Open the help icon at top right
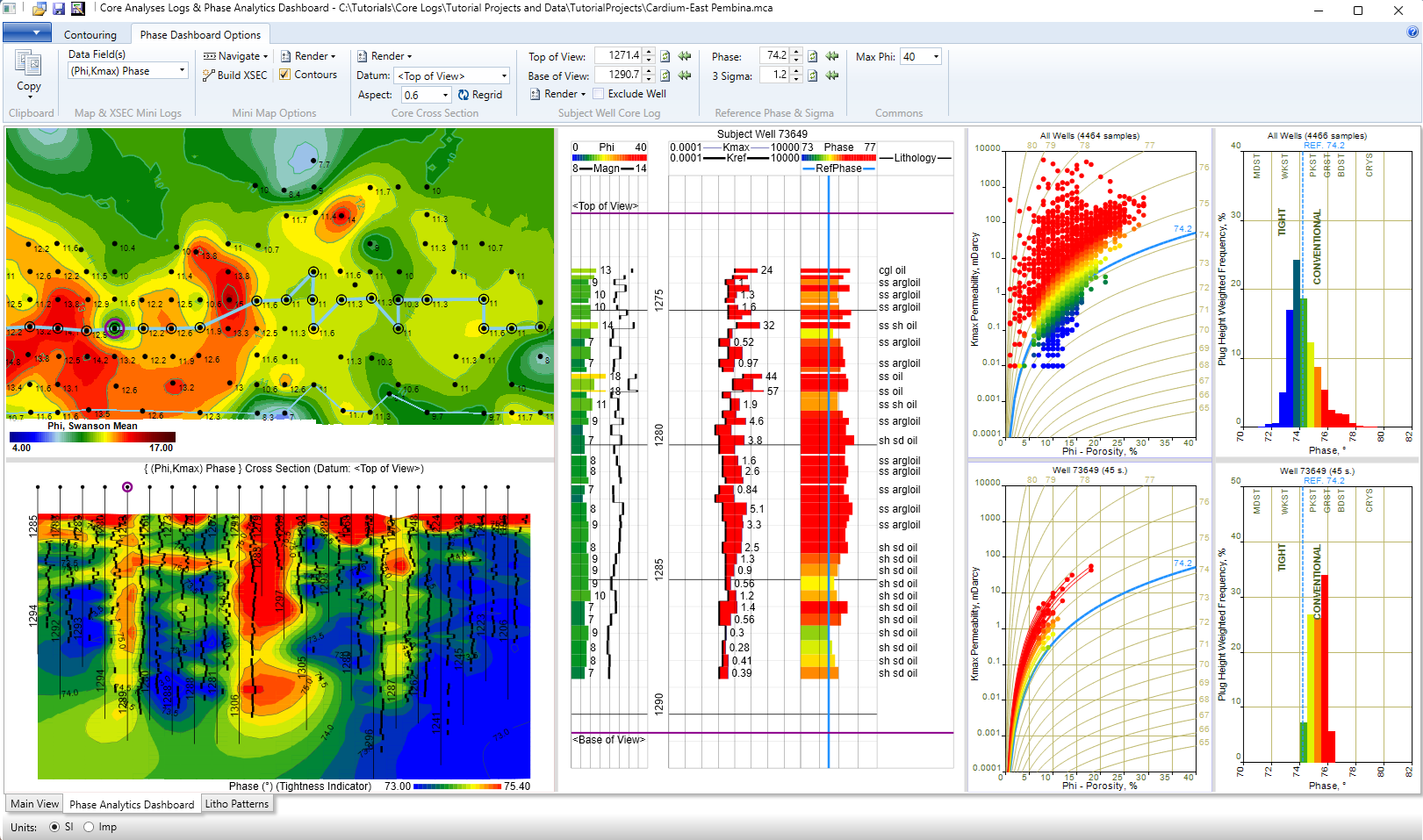The width and height of the screenshot is (1423, 840). pos(1412,32)
